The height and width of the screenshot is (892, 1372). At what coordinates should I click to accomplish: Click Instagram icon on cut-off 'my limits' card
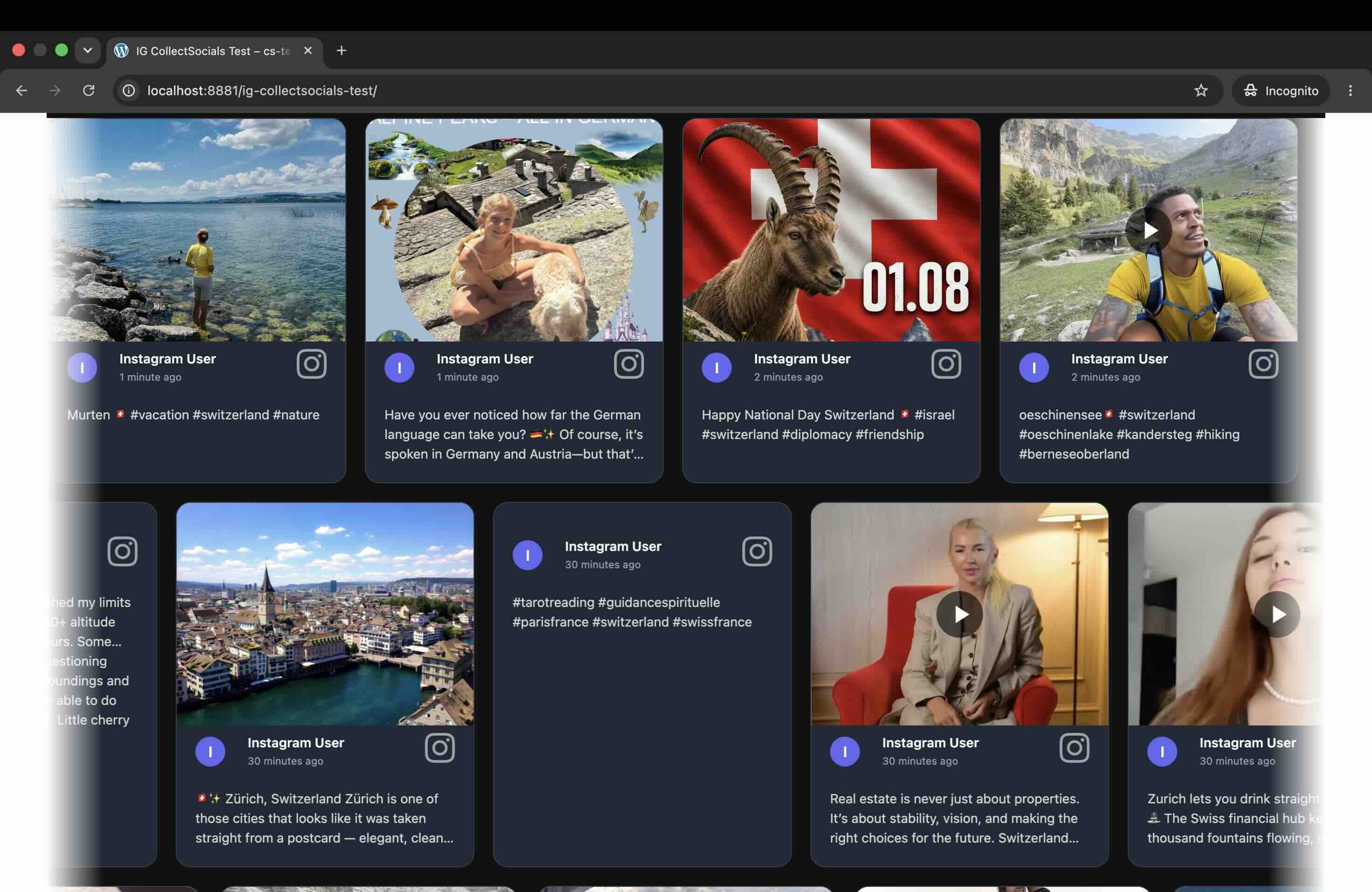point(122,551)
